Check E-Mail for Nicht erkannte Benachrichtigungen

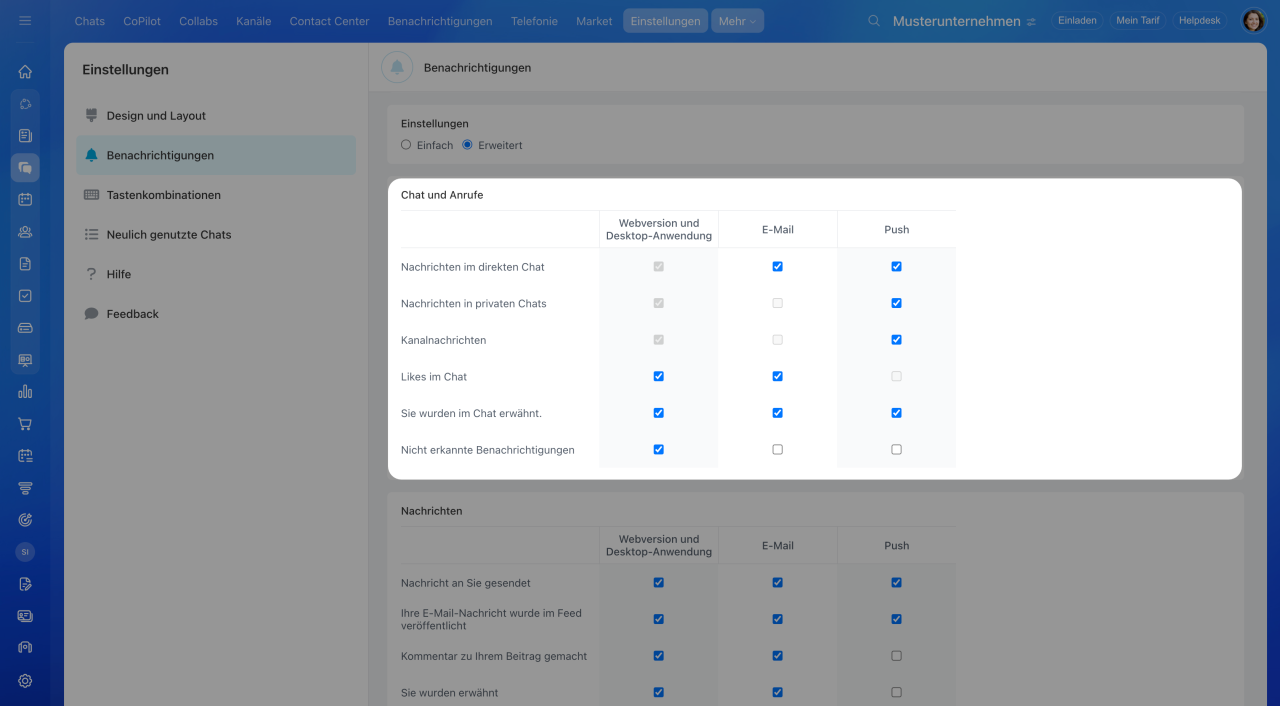tap(777, 450)
